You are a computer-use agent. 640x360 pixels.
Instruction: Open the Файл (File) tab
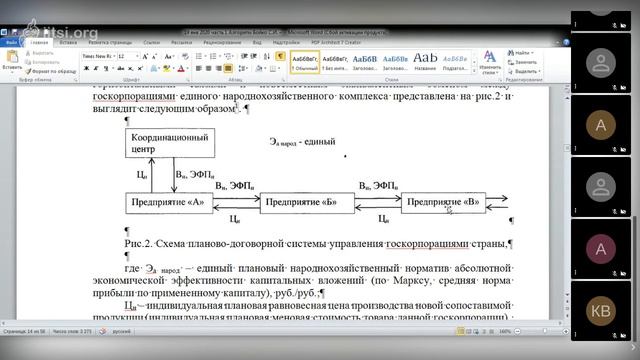pos(11,42)
